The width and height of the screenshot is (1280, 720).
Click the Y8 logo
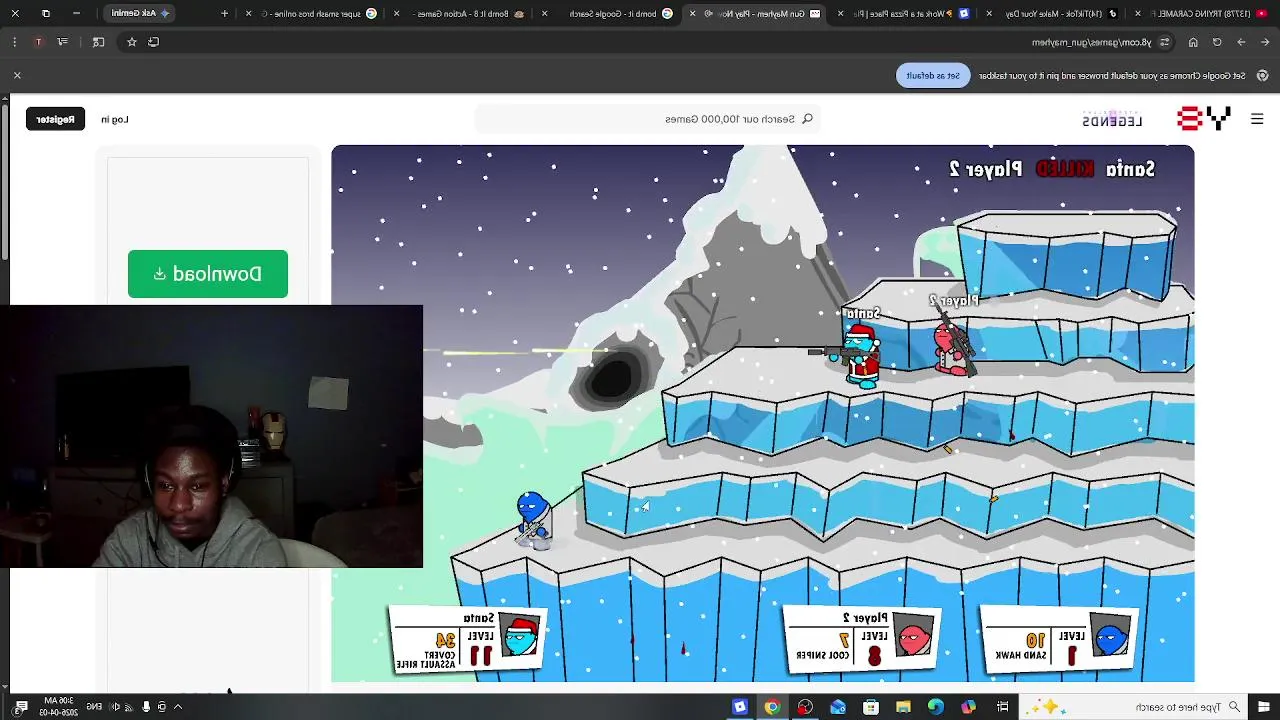(x=1204, y=119)
